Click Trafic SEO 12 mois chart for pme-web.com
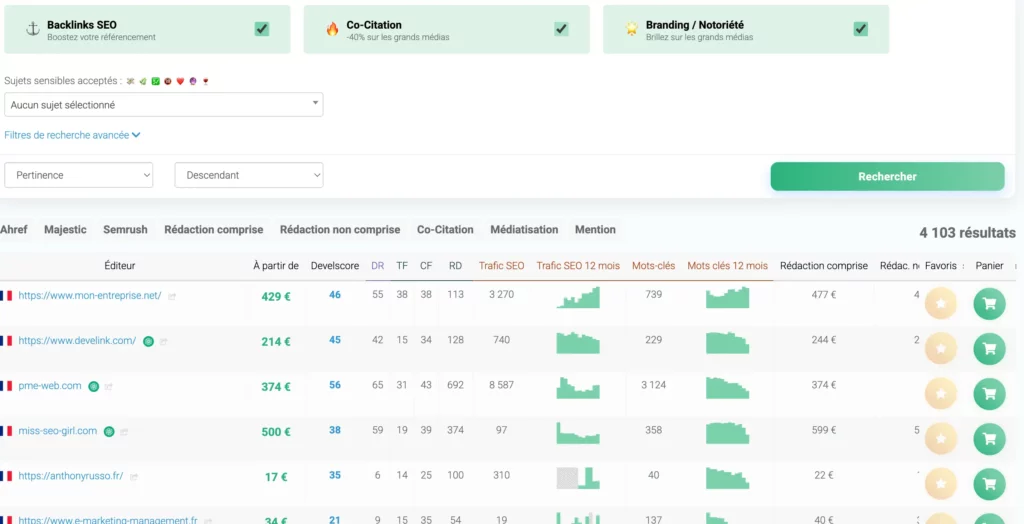The width and height of the screenshot is (1024, 524). (577, 387)
